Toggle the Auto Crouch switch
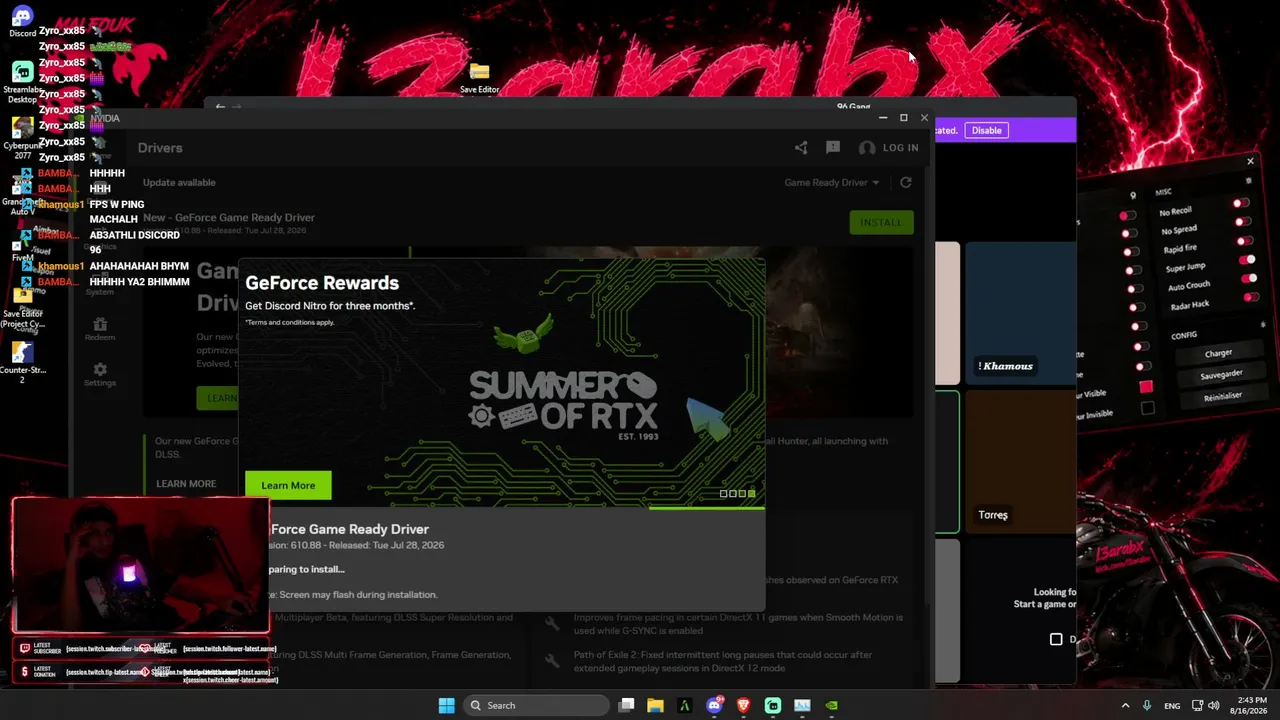Image resolution: width=1280 pixels, height=720 pixels. pos(1250,278)
